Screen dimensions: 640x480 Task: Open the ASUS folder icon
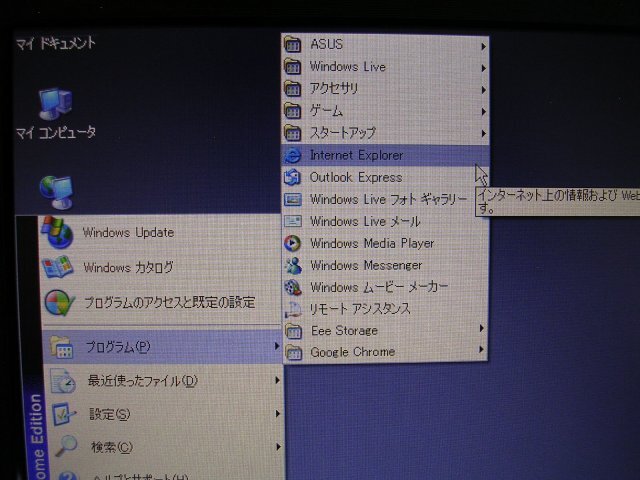(x=293, y=44)
